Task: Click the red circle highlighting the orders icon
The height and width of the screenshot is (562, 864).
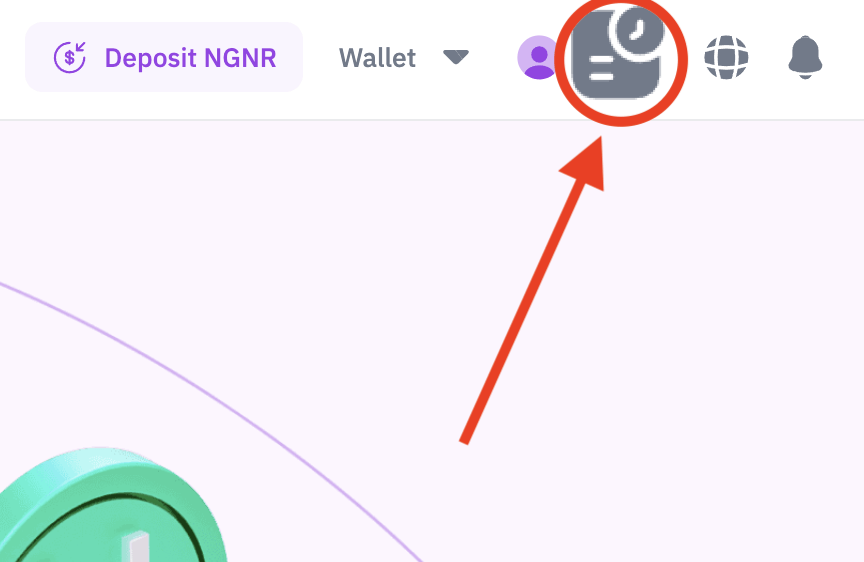Action: pyautogui.click(x=620, y=60)
